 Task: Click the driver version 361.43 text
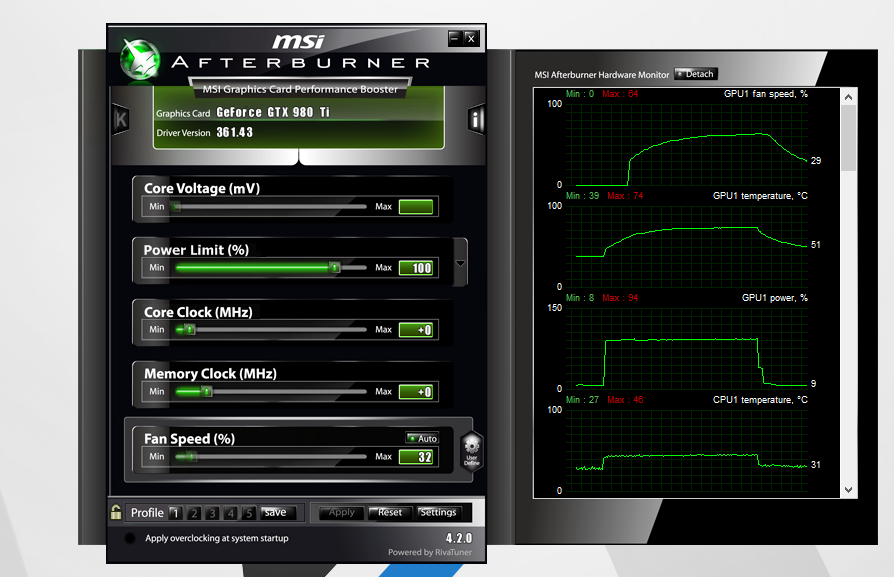pos(234,132)
